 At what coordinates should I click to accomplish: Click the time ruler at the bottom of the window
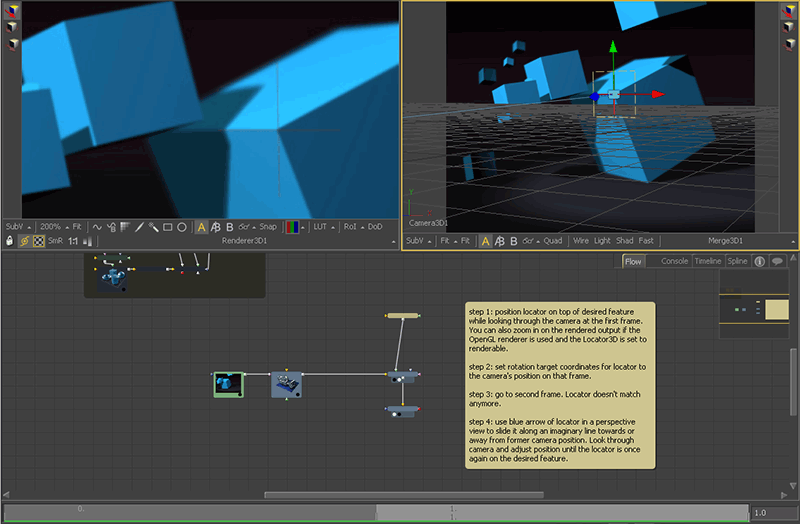(376, 512)
